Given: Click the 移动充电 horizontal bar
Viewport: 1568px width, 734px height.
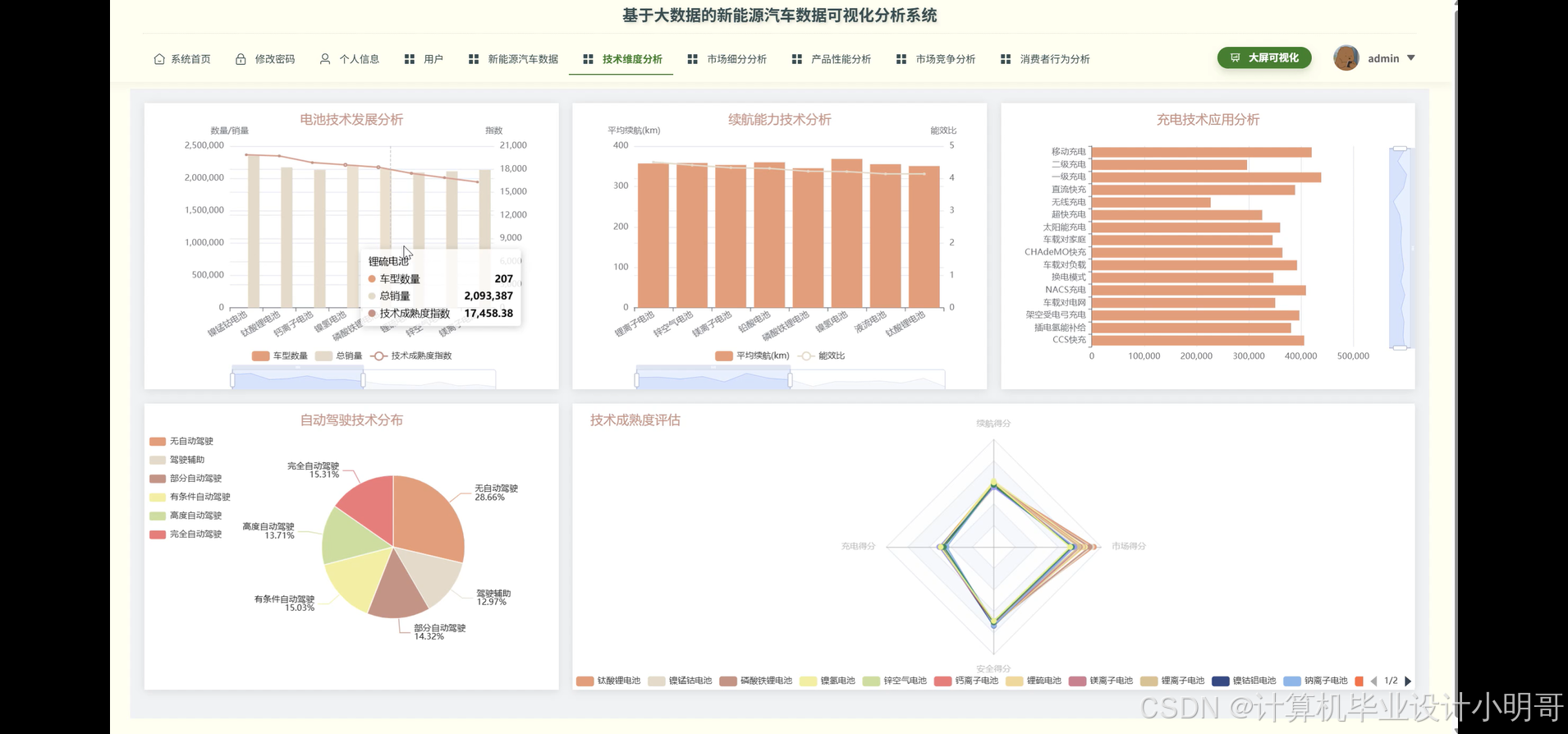Looking at the screenshot, I should [x=1201, y=152].
